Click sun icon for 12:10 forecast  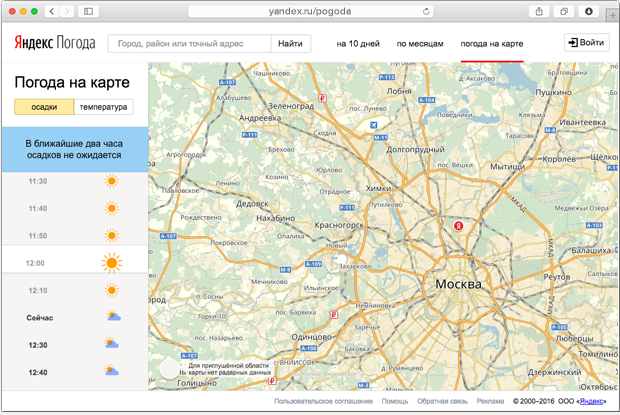112,290
